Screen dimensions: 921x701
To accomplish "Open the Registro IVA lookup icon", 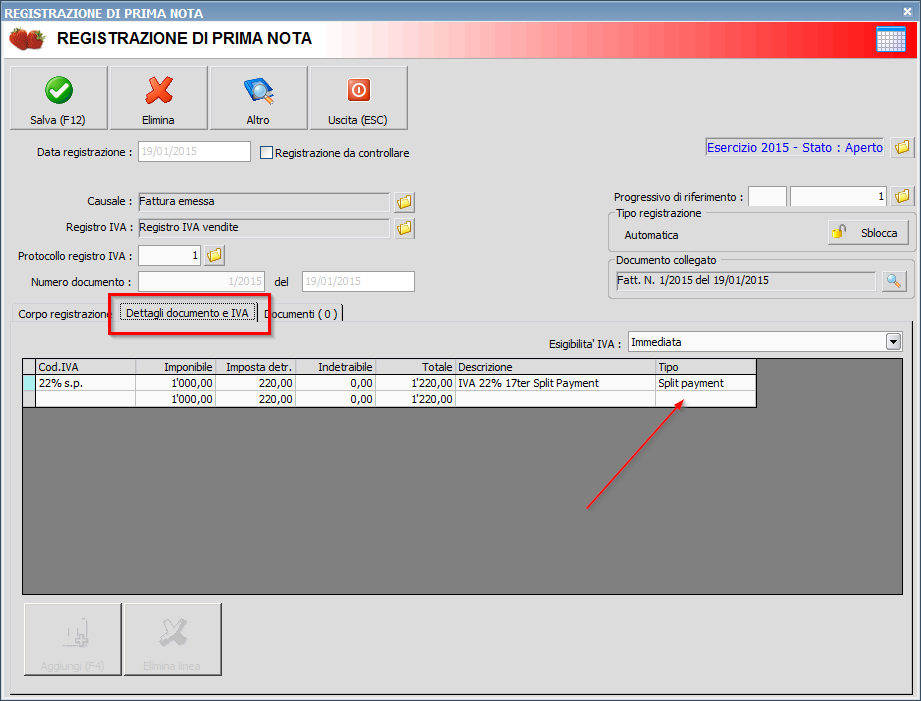I will [x=403, y=229].
